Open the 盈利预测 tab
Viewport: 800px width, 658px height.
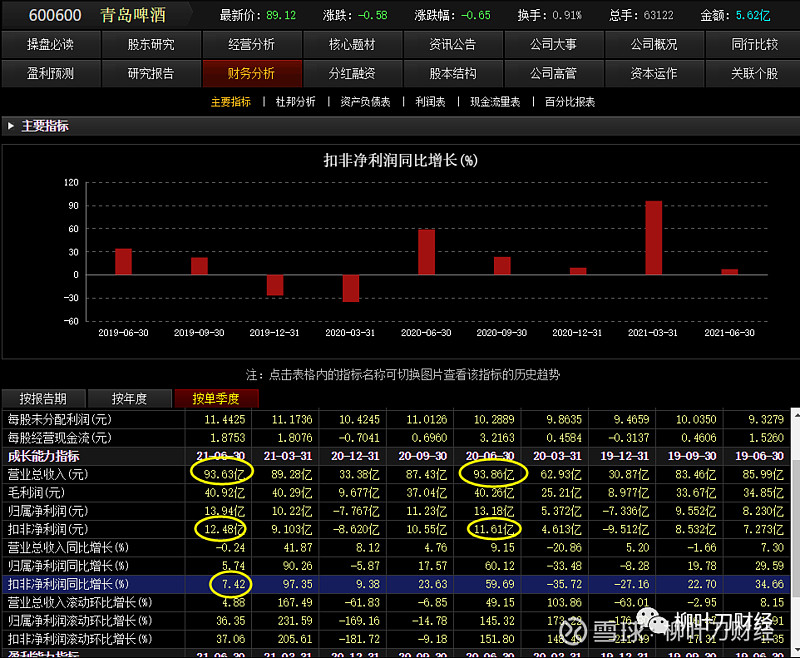tap(51, 73)
